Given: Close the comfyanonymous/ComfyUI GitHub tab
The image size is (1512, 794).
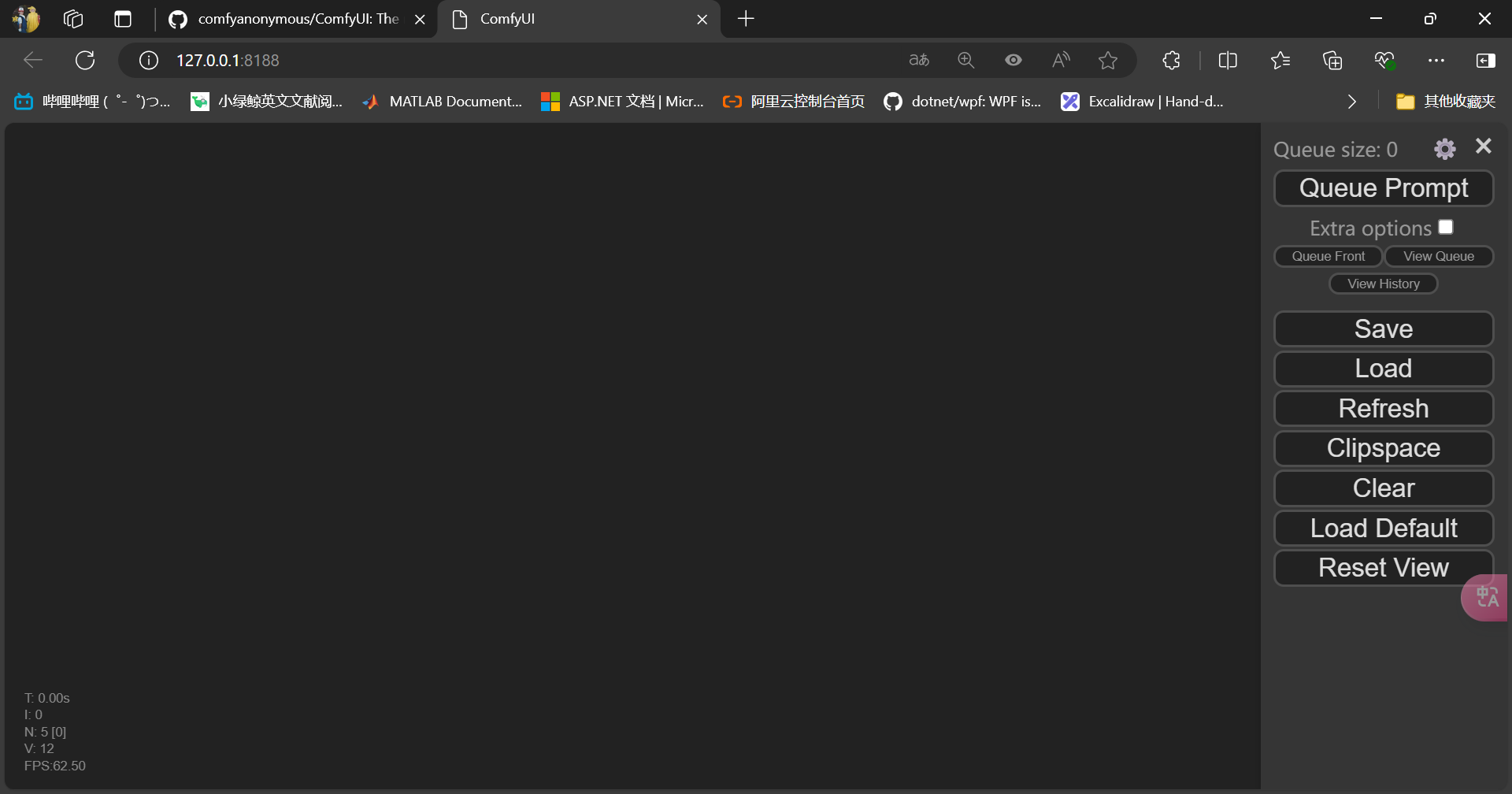Looking at the screenshot, I should pyautogui.click(x=420, y=19).
